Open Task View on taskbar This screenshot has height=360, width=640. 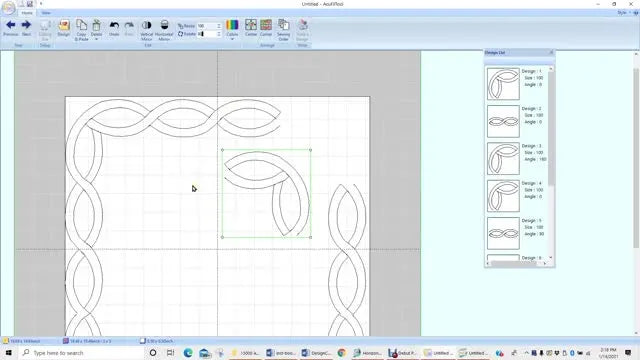tap(170, 353)
